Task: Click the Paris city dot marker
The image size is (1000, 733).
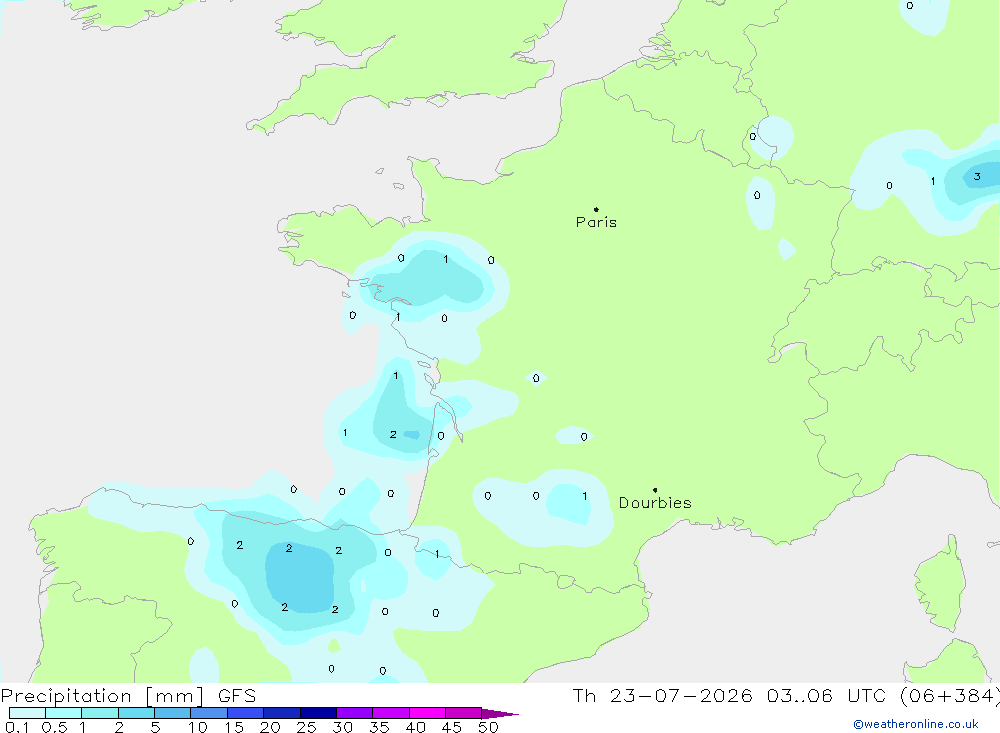Action: pyautogui.click(x=596, y=209)
